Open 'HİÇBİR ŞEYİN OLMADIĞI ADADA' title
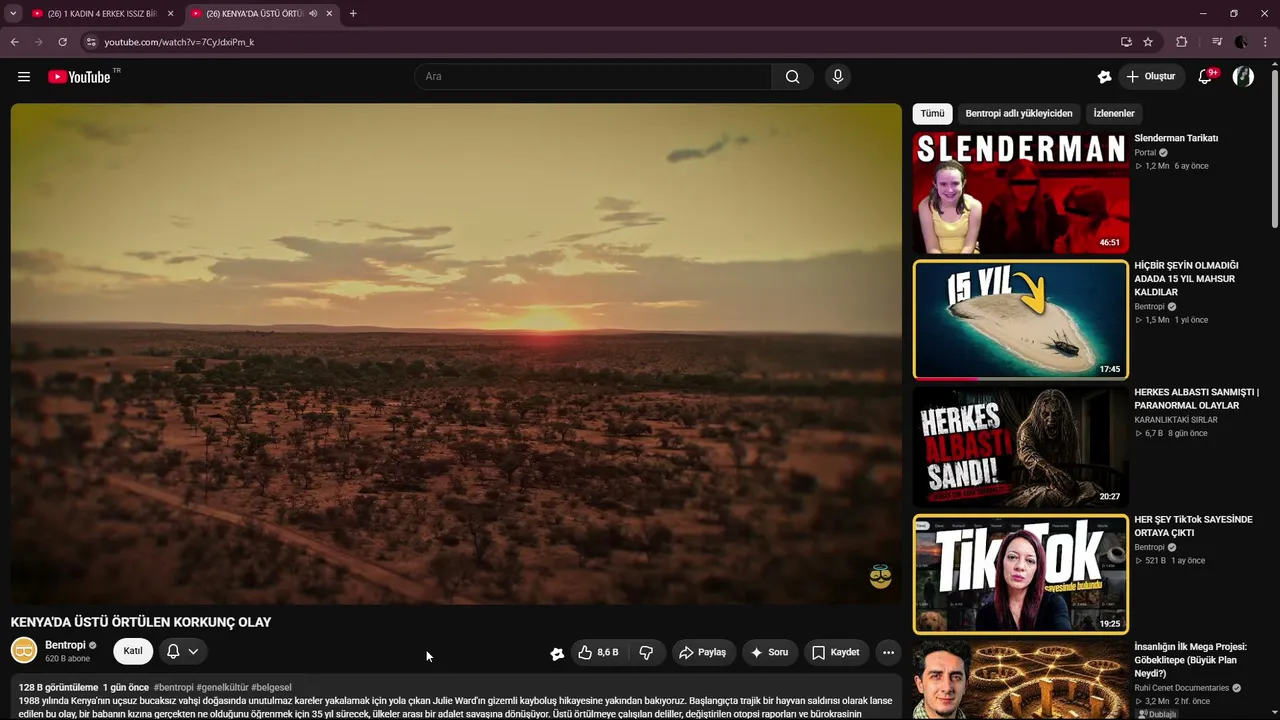 point(1186,279)
